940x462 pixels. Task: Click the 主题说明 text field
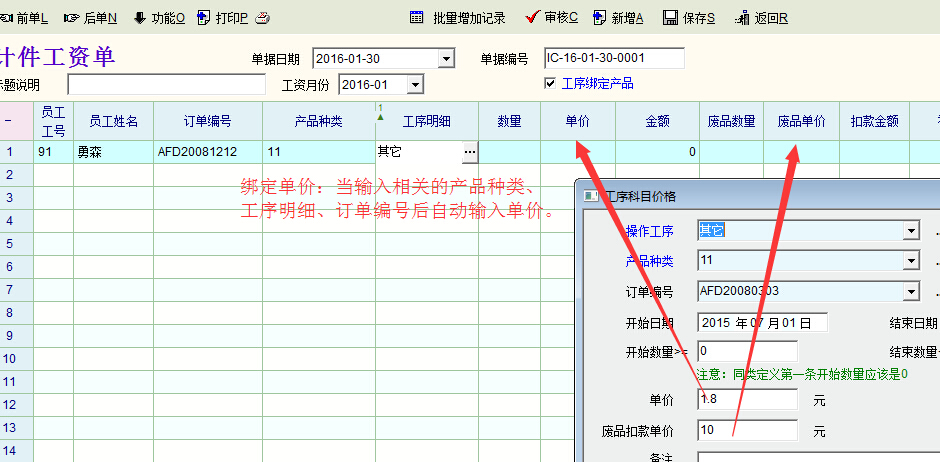pos(166,85)
